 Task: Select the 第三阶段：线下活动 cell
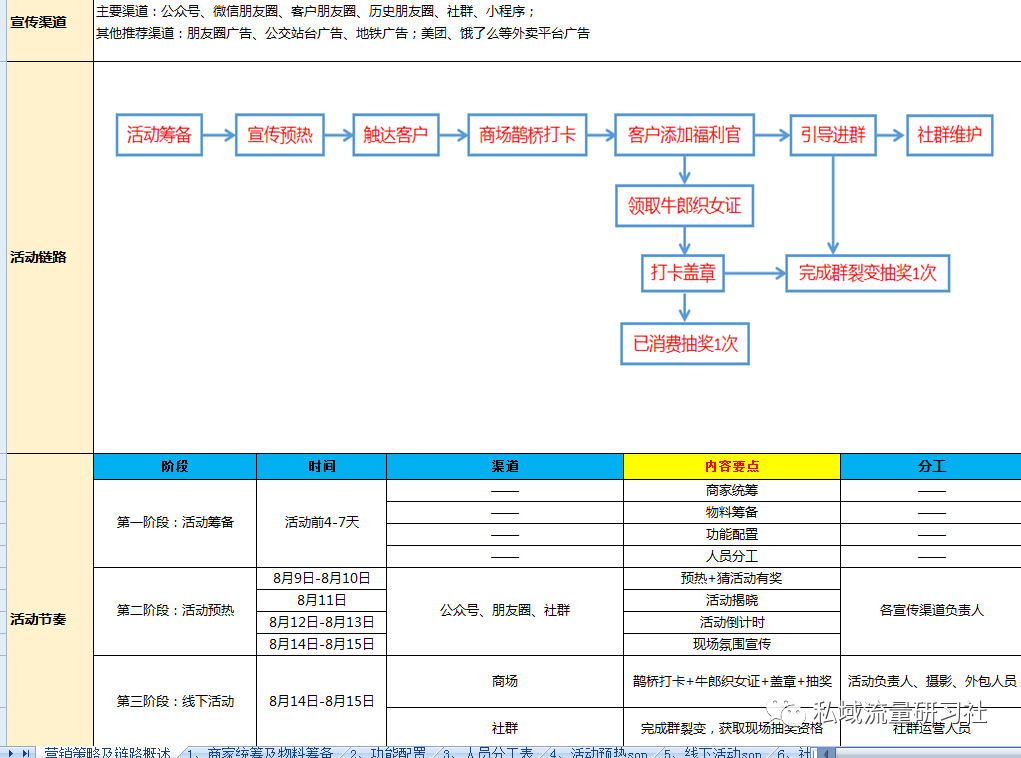[175, 701]
